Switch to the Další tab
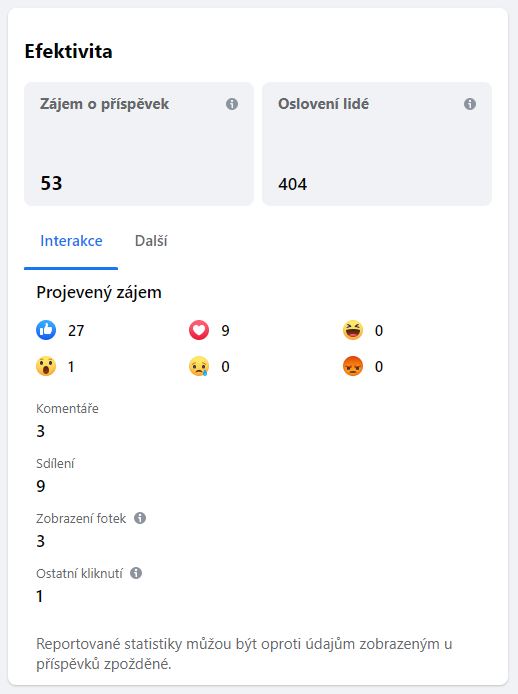The width and height of the screenshot is (518, 694). 151,241
